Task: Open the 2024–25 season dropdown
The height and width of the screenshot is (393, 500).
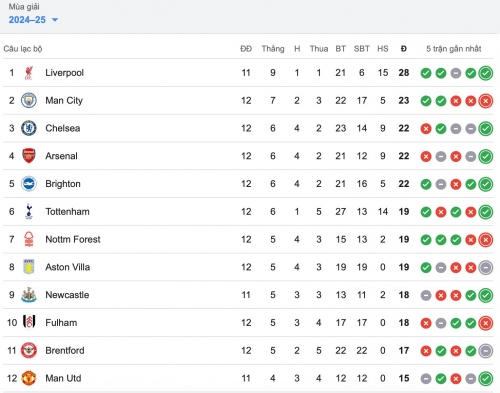Action: pyautogui.click(x=33, y=20)
